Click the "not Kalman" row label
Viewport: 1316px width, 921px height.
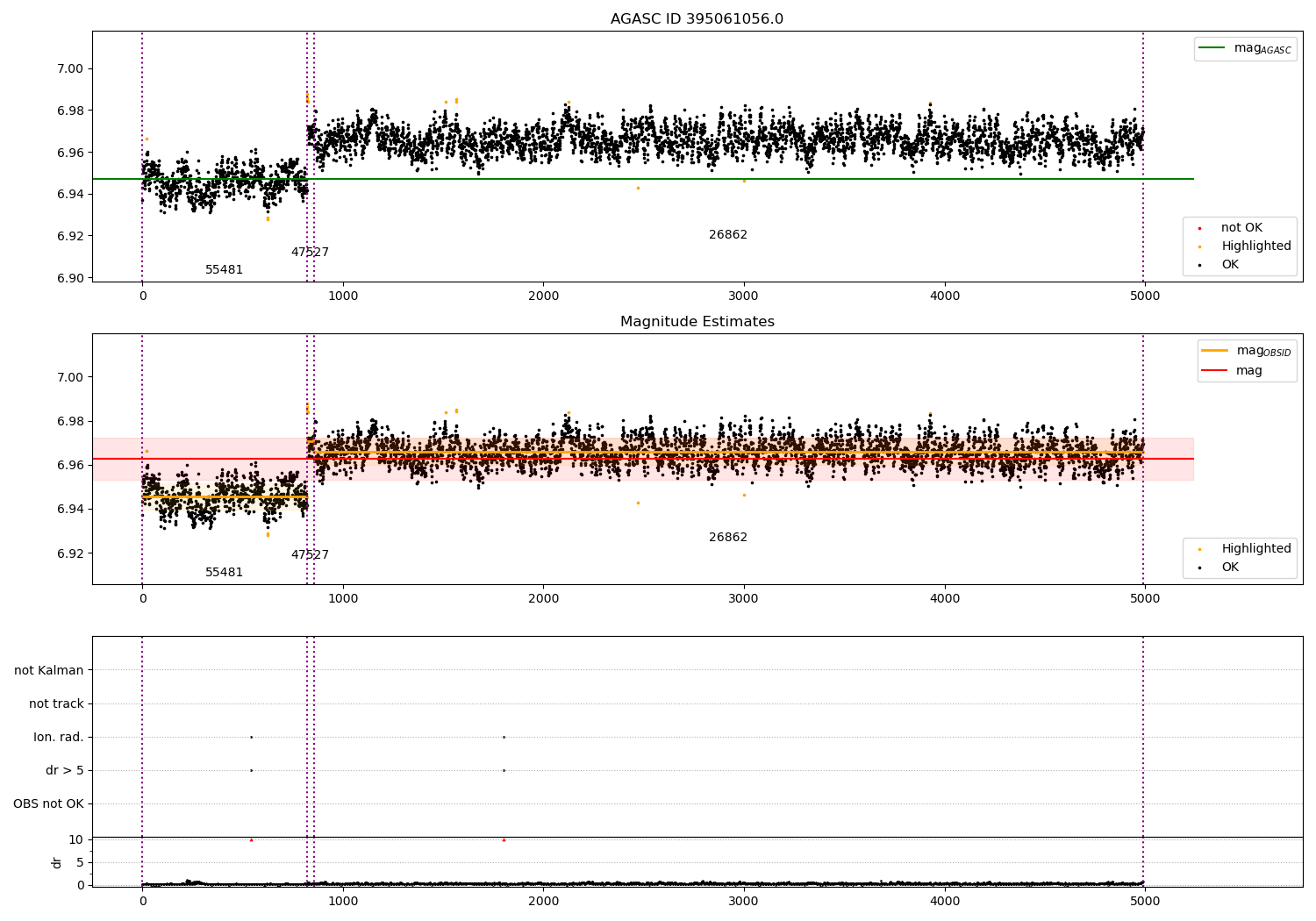49,671
